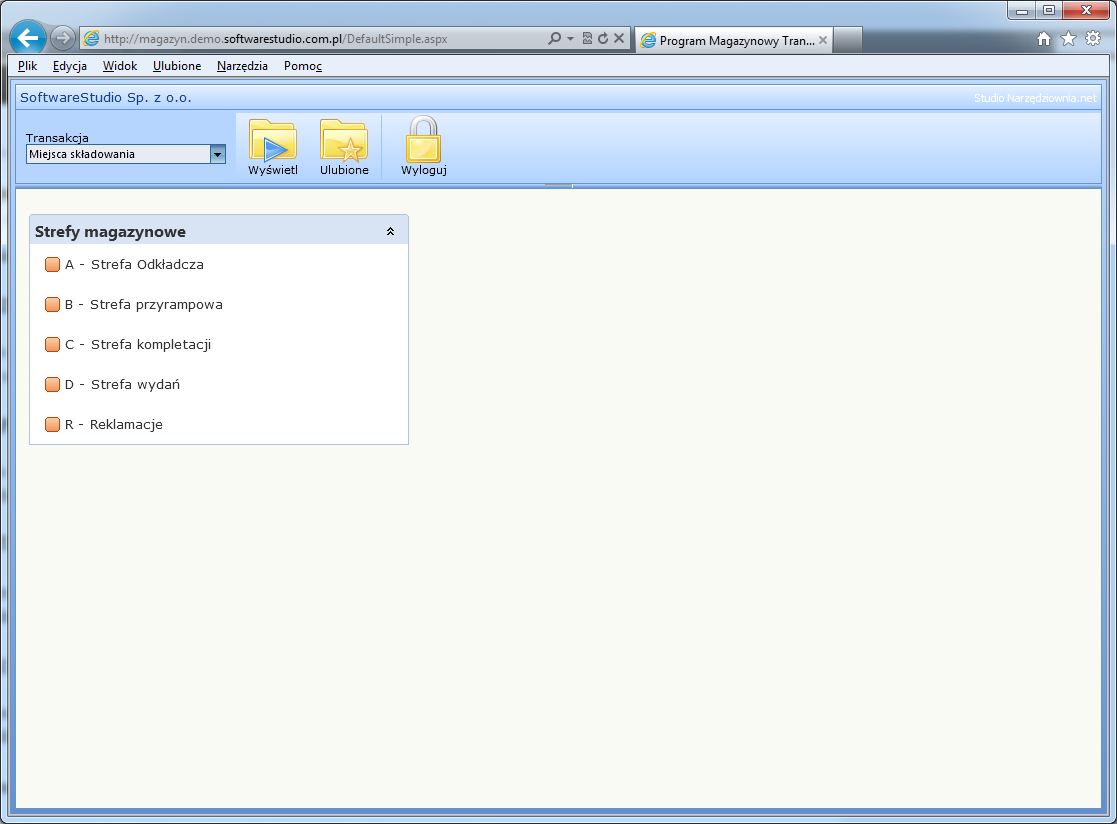Open the Transakcja dropdown arrow
Viewport: 1117px width, 824px height.
pyautogui.click(x=217, y=154)
